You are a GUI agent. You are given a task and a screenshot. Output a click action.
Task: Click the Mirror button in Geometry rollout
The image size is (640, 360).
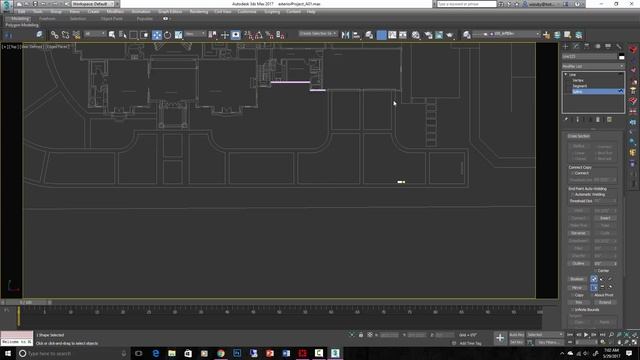pyautogui.click(x=577, y=288)
